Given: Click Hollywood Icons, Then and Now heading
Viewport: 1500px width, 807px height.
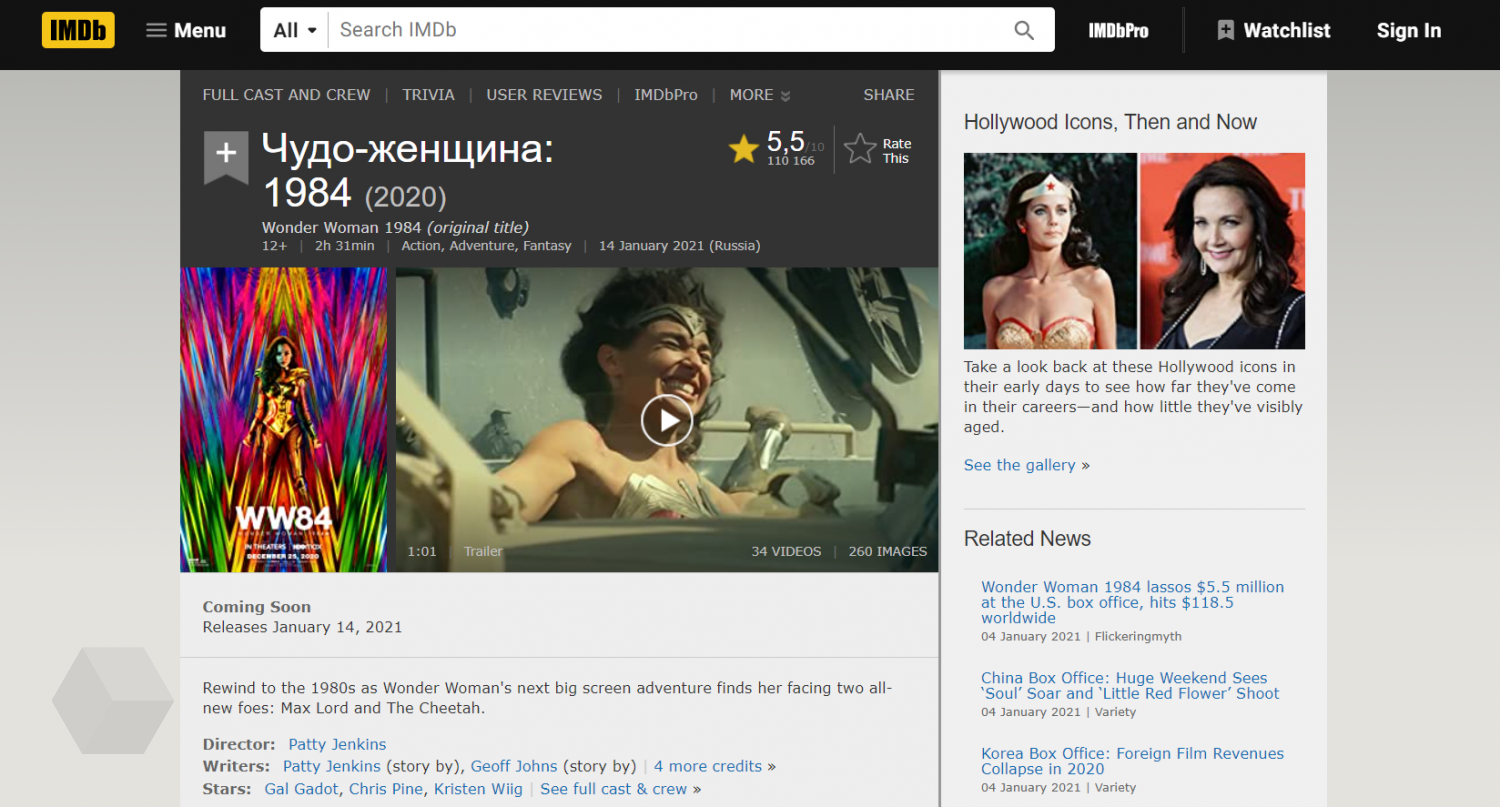Looking at the screenshot, I should (x=1110, y=122).
